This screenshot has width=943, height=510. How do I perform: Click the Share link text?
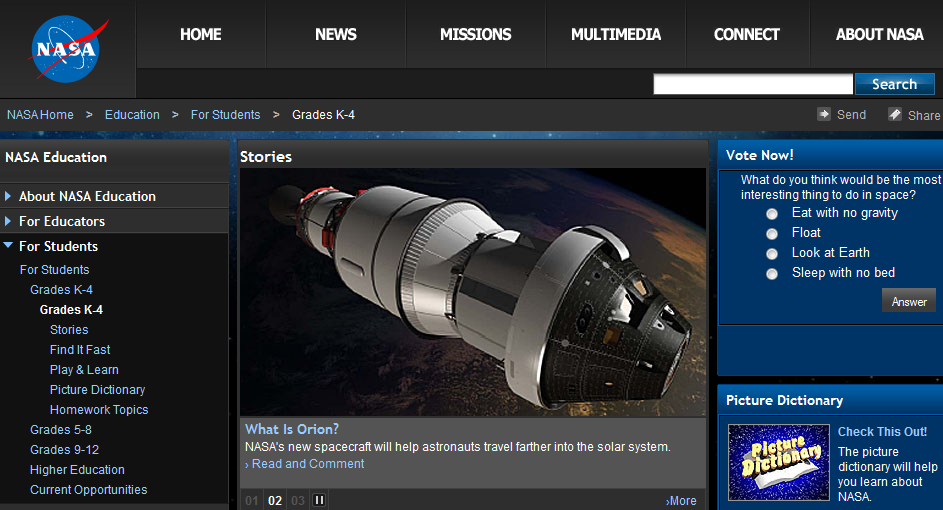pyautogui.click(x=924, y=115)
